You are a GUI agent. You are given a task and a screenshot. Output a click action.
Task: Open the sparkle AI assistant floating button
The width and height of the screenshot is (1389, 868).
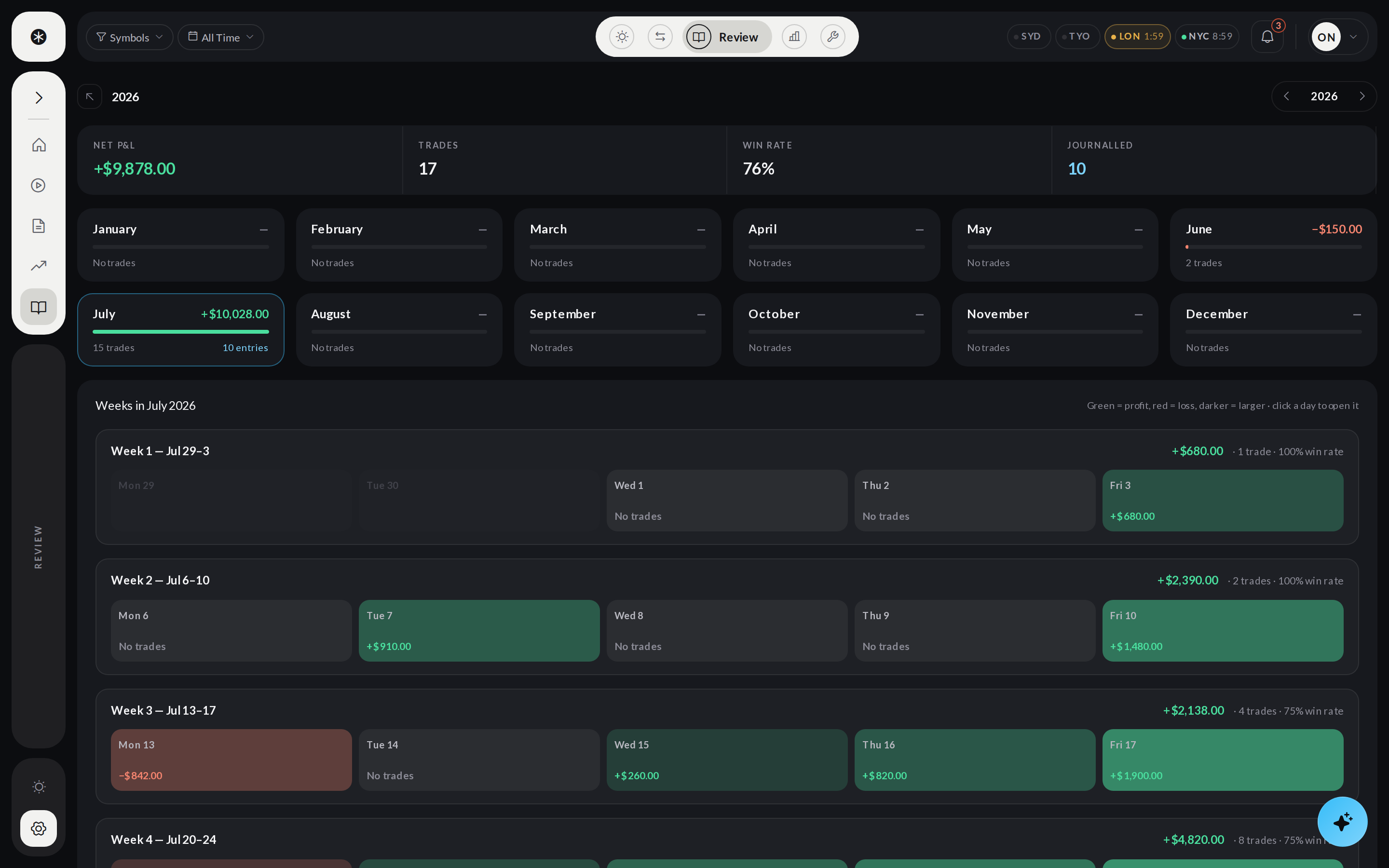pyautogui.click(x=1342, y=822)
